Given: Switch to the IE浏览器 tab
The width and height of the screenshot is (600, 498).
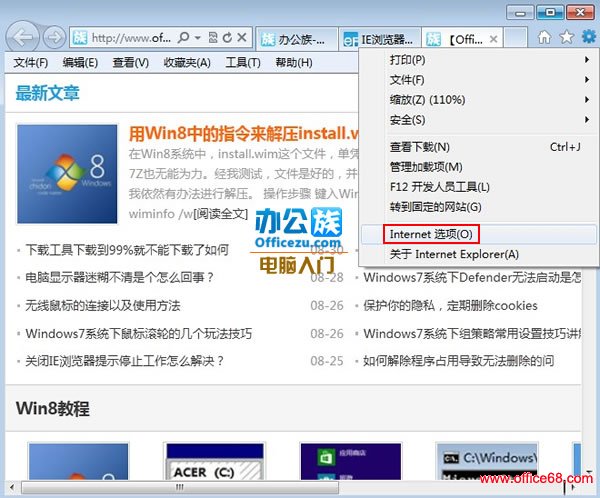Looking at the screenshot, I should (x=380, y=39).
